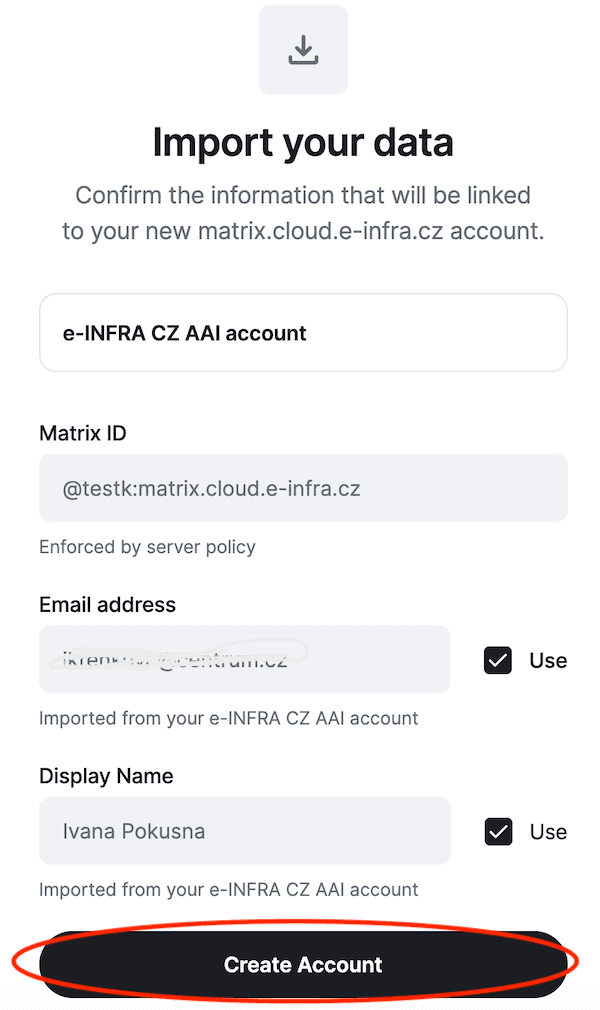
Task: Click the Display Name field with Ivana Pokusna
Action: click(x=245, y=830)
